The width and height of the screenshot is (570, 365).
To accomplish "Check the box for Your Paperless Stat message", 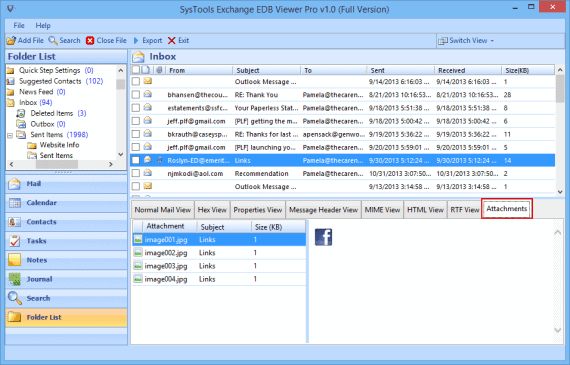I will click(136, 108).
